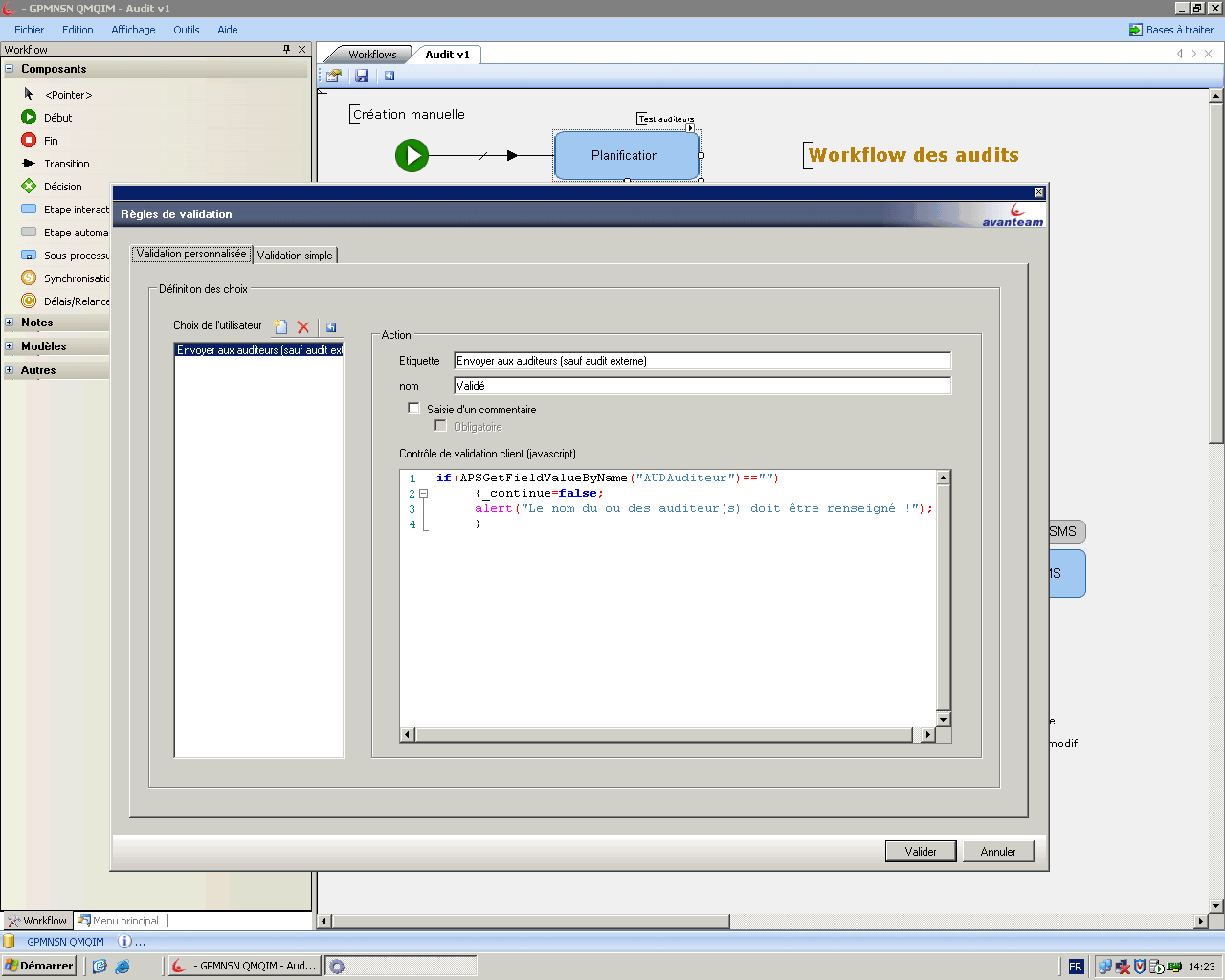Delete the selected user choice
1225x980 pixels.
click(x=303, y=326)
